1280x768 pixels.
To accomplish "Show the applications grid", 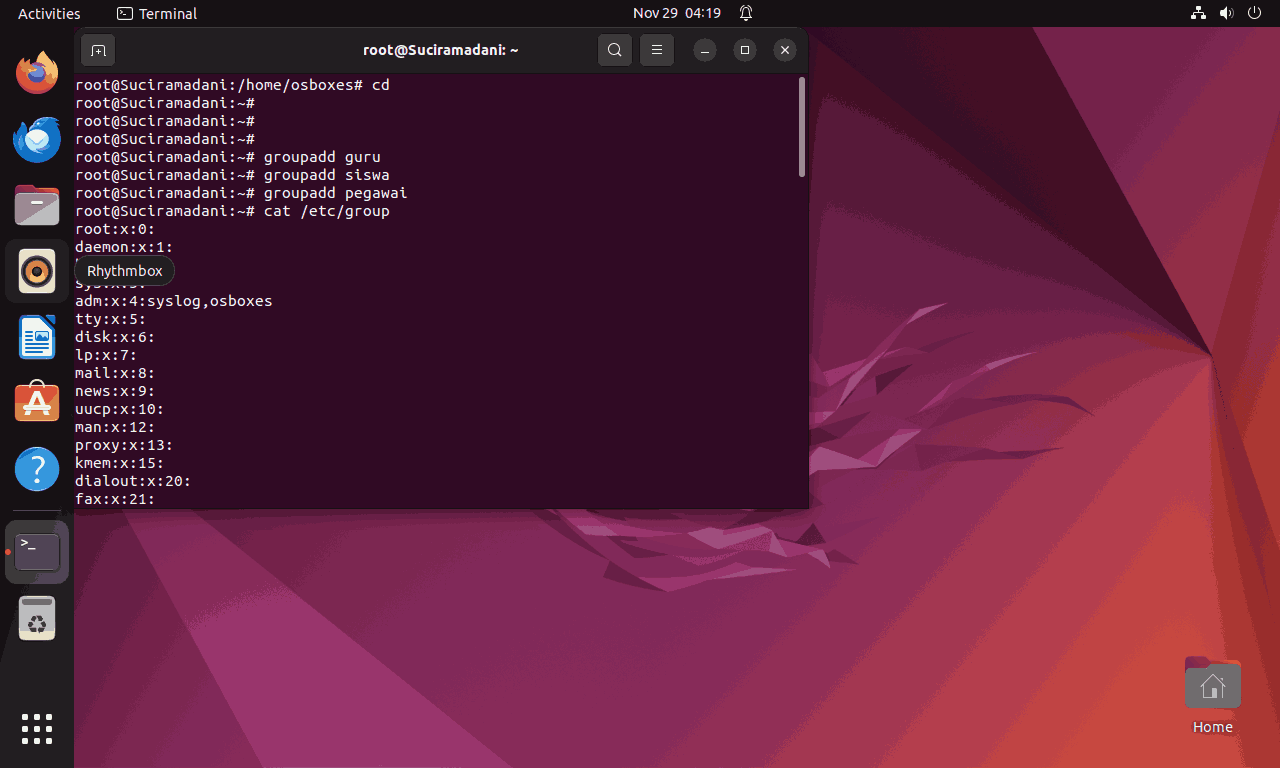I will pos(37,729).
